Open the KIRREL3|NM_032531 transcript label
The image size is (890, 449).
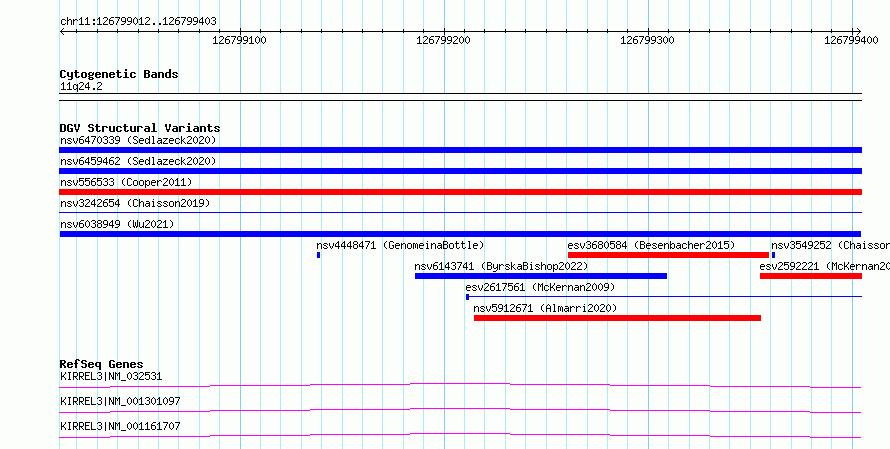(x=111, y=376)
